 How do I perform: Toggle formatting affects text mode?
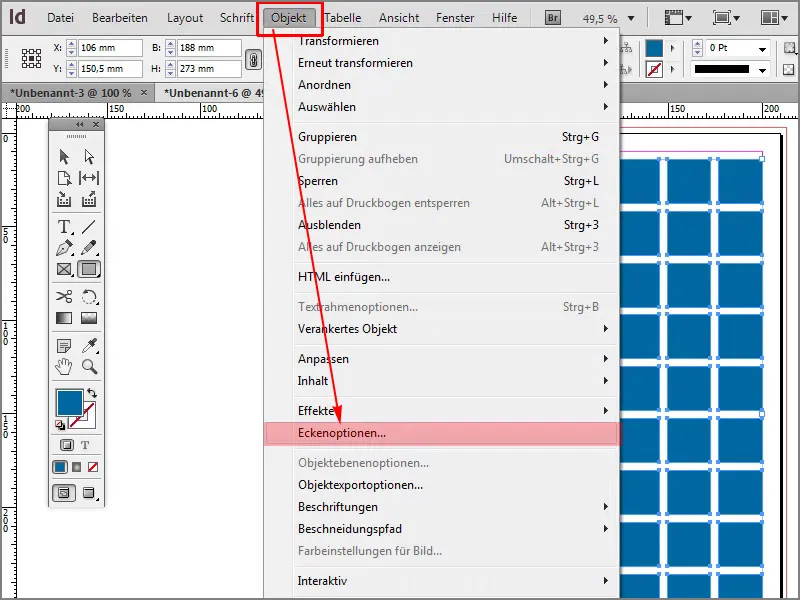85,445
